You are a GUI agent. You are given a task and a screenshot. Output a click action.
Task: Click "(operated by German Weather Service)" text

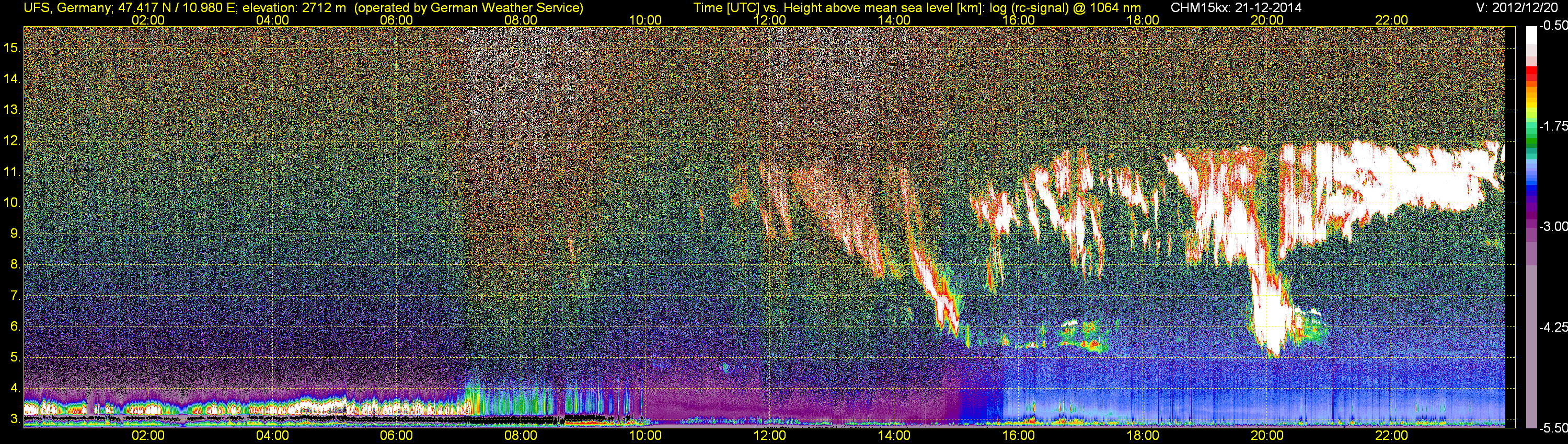(469, 8)
